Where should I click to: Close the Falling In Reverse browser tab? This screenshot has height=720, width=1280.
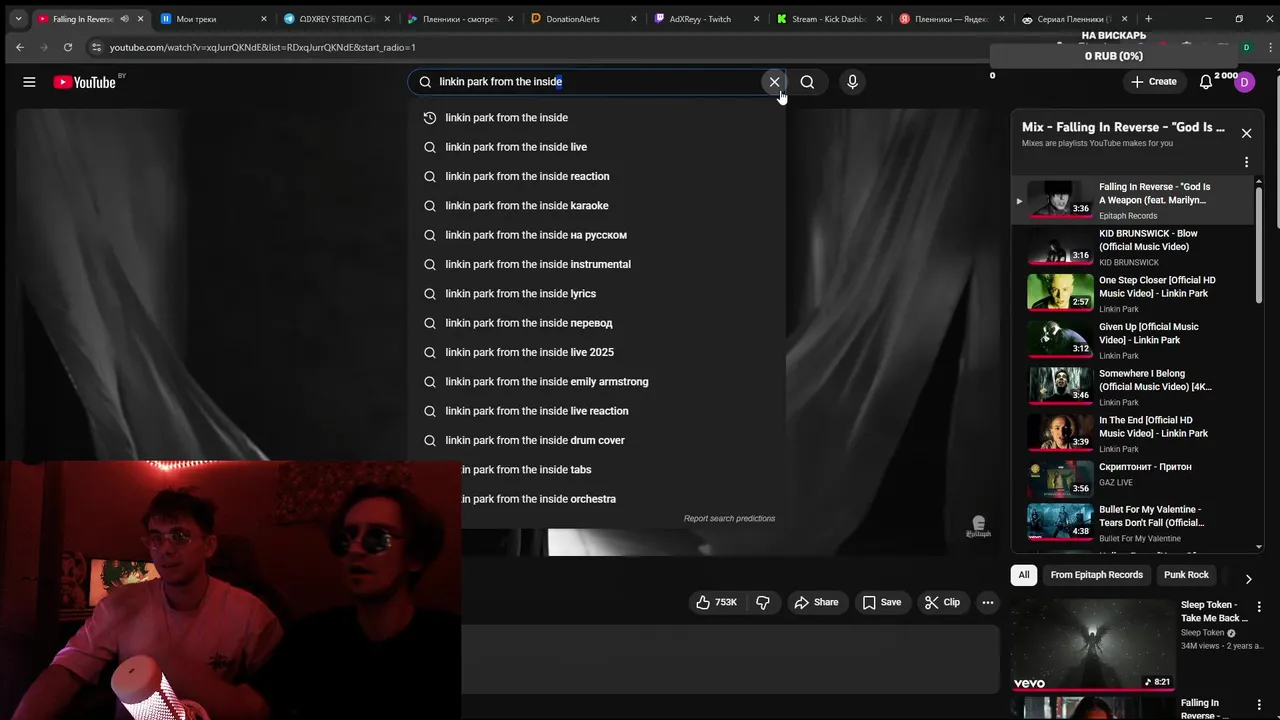[141, 19]
